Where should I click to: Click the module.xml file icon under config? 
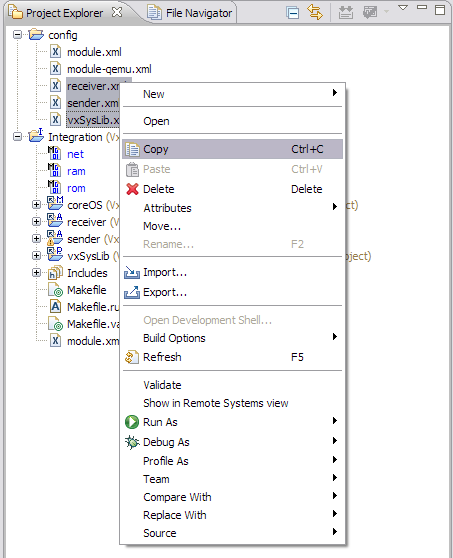point(55,52)
